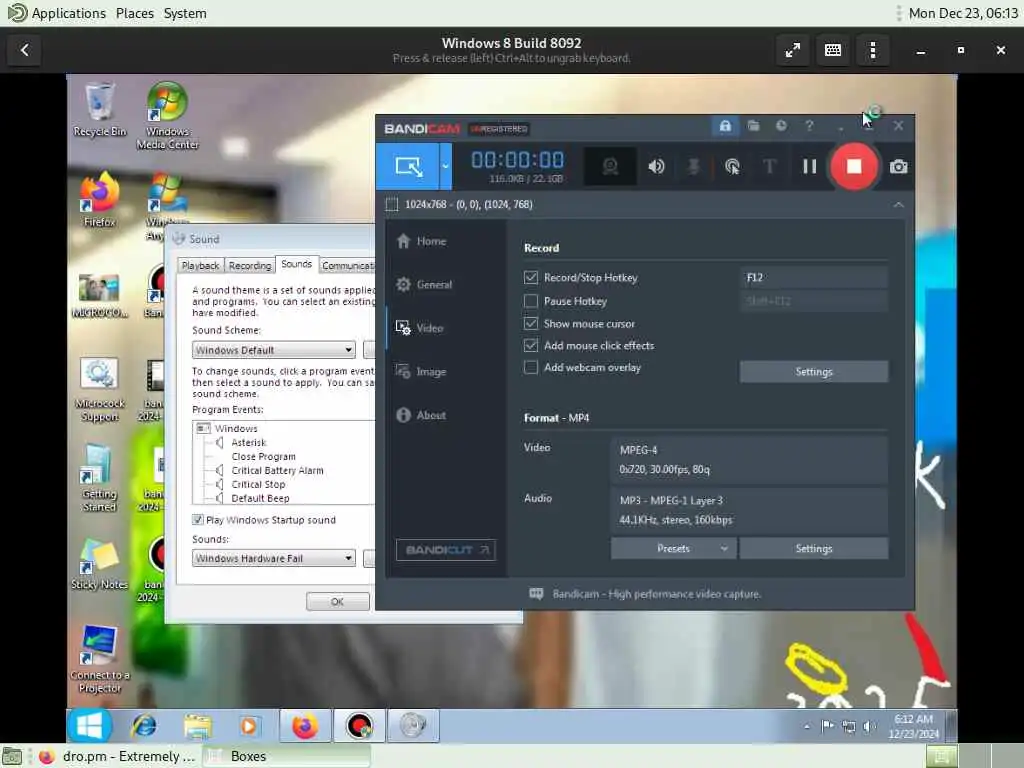Click the F12 record hotkey field

pyautogui.click(x=814, y=278)
